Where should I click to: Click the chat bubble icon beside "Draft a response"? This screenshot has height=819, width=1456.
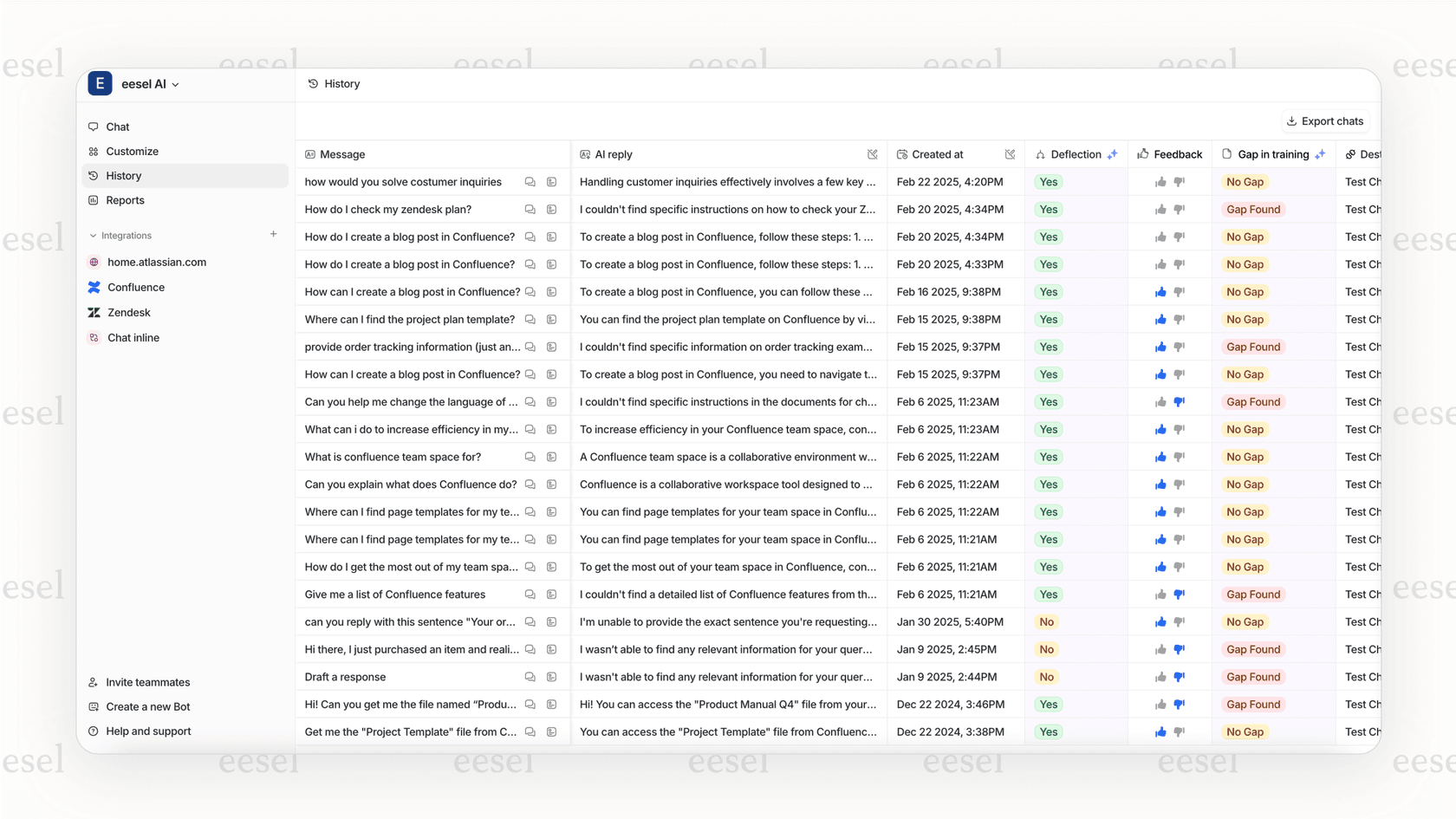530,677
